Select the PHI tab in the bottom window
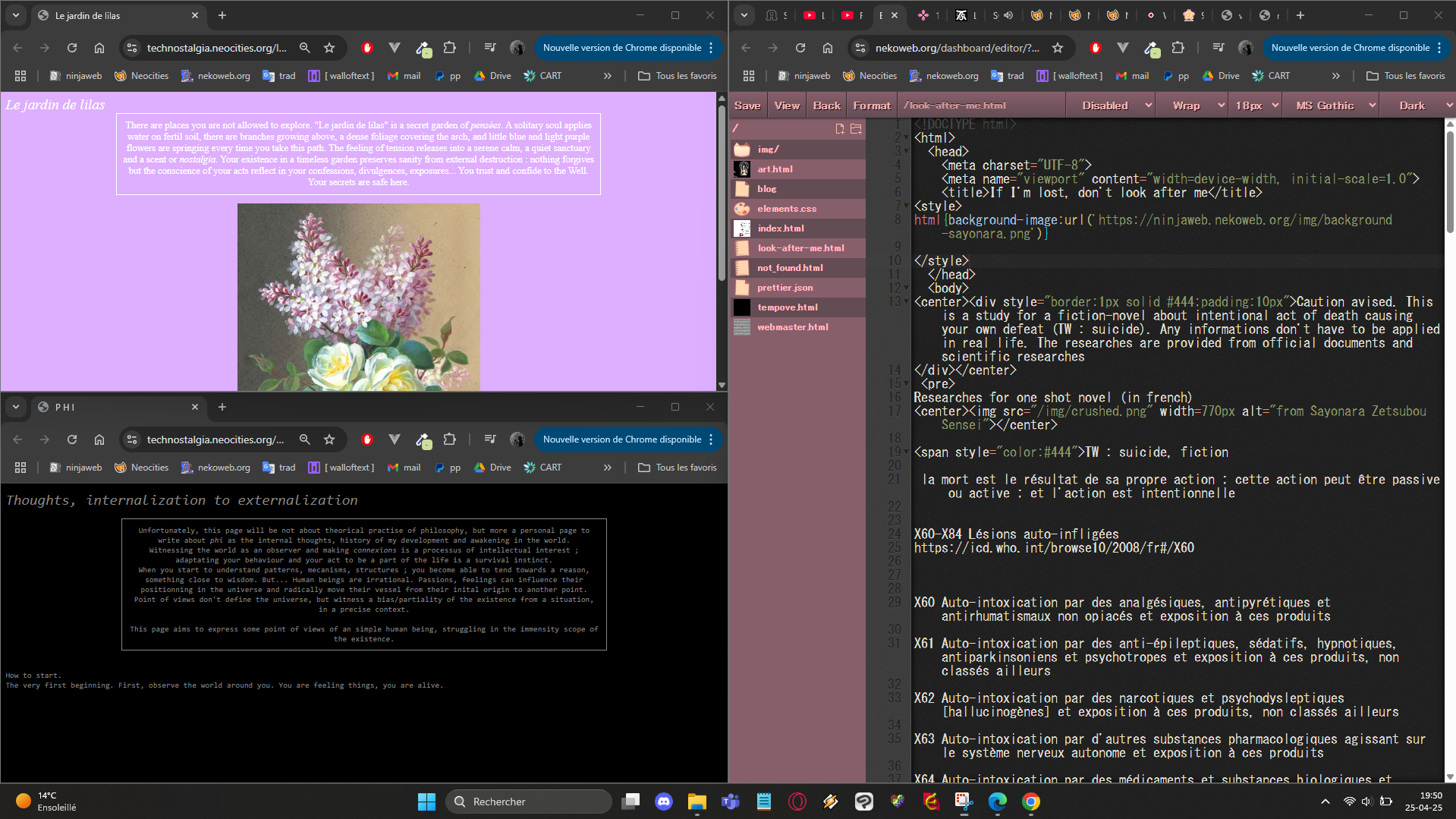This screenshot has height=819, width=1456. (118, 407)
